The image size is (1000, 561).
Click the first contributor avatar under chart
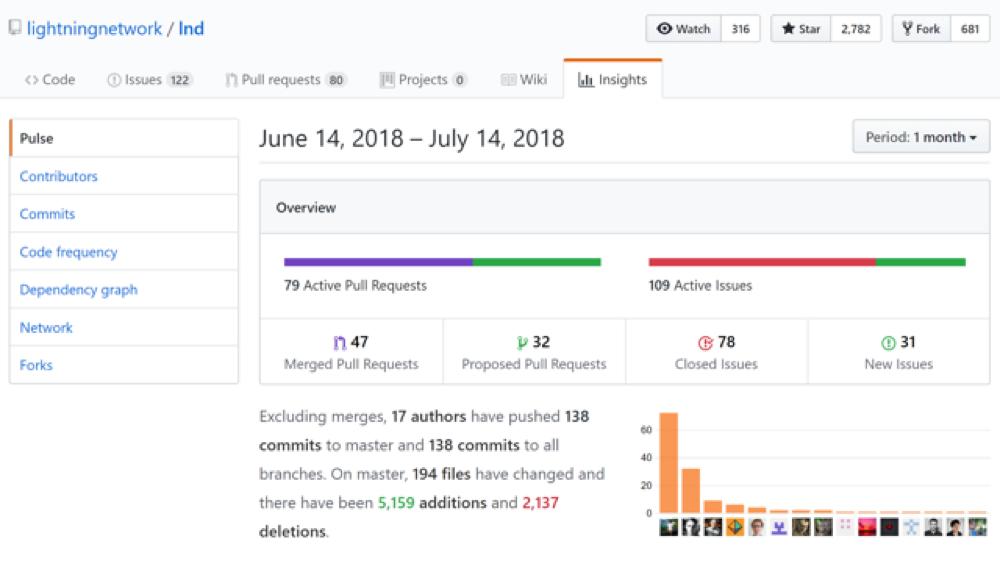click(668, 527)
